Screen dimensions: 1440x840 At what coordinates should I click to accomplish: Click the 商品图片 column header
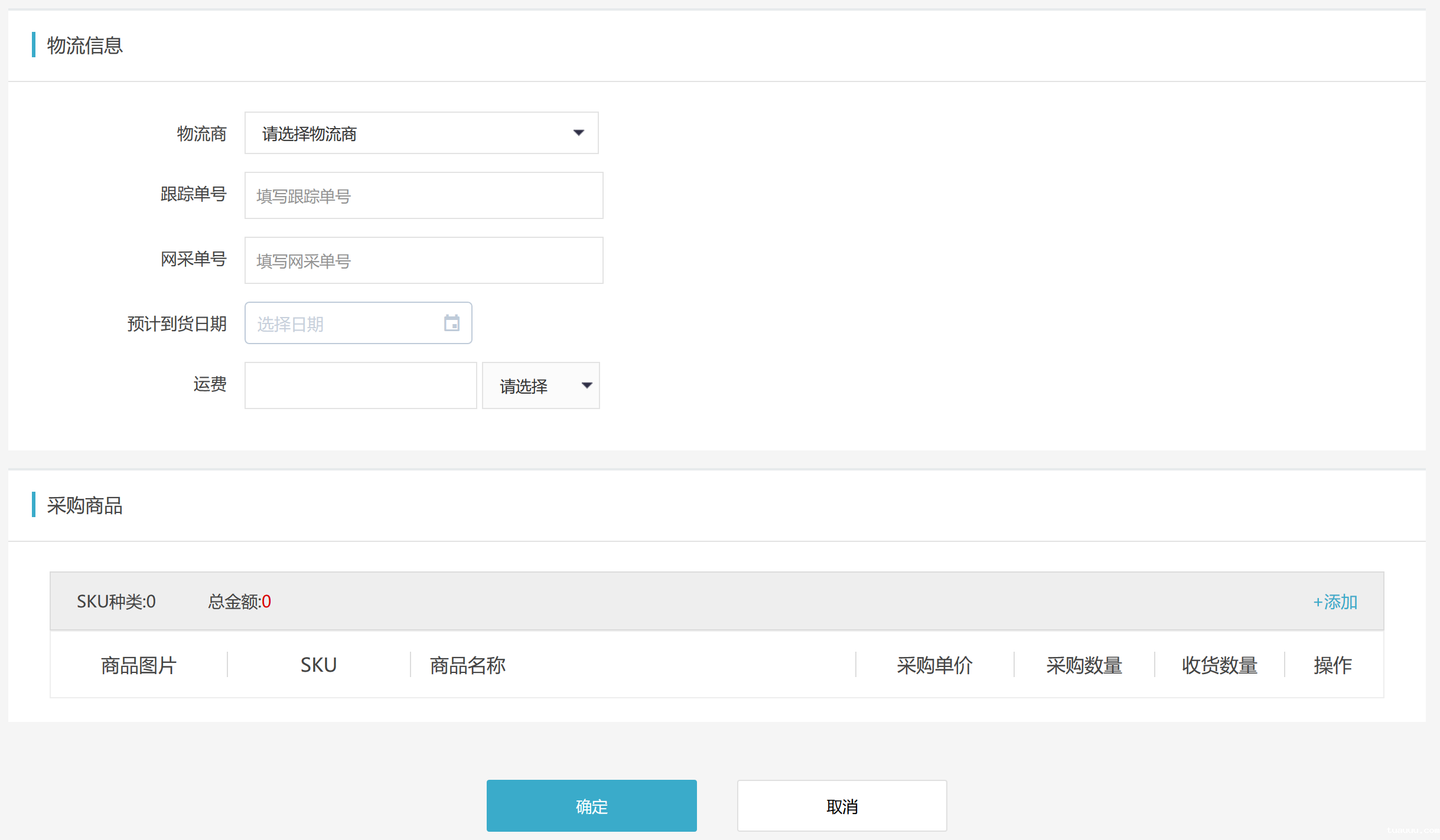click(138, 665)
